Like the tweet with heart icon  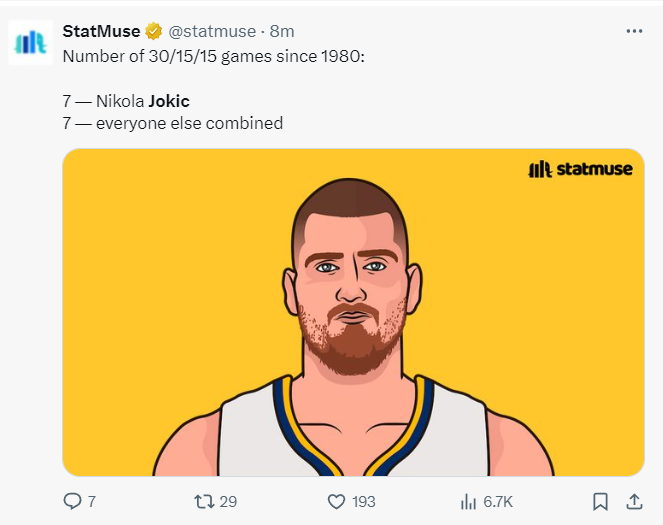coord(337,501)
